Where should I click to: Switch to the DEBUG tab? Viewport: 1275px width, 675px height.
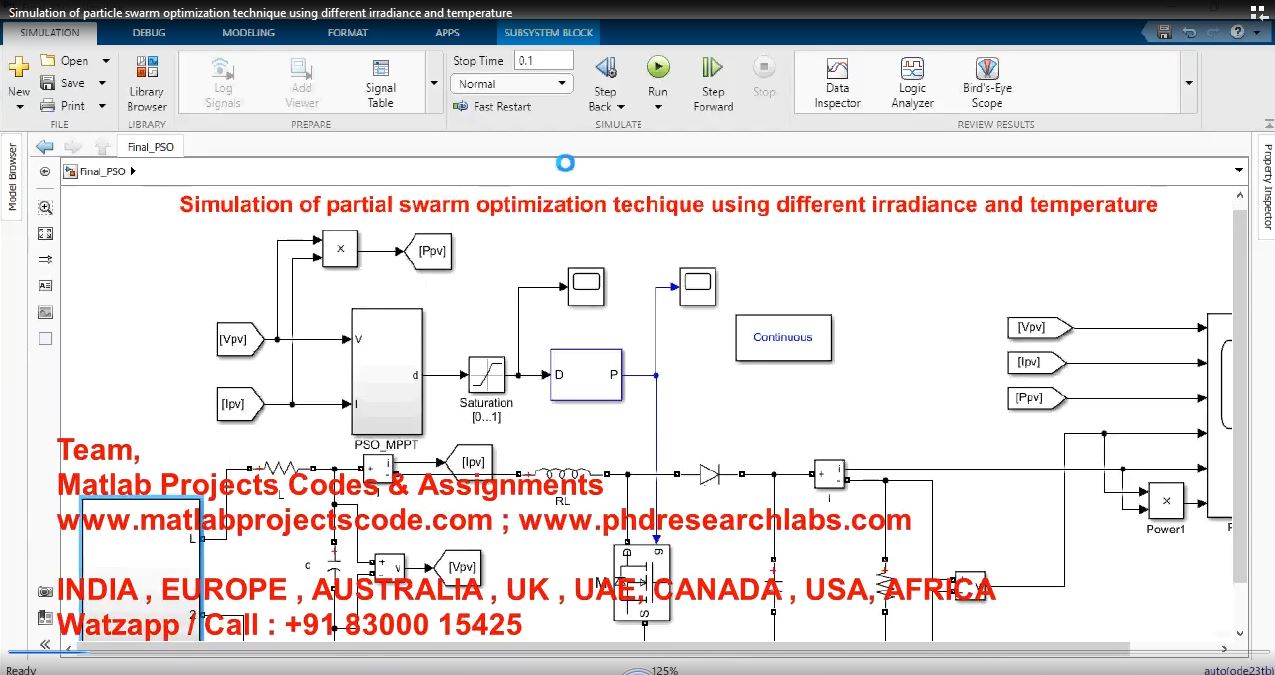(148, 33)
